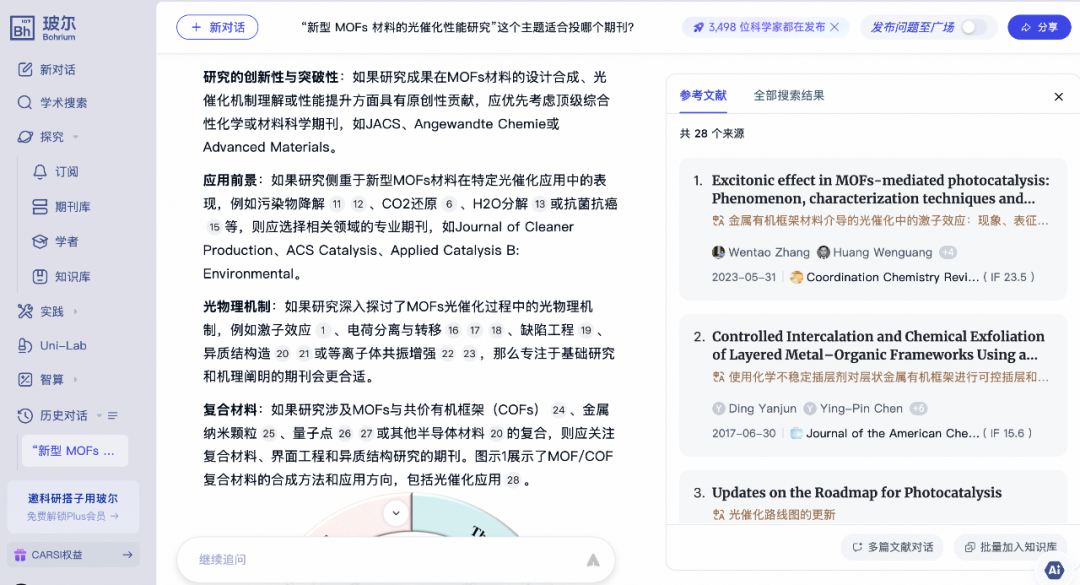1080x585 pixels.
Task: Click citation 12 before CO2还原
Action: click(x=358, y=204)
